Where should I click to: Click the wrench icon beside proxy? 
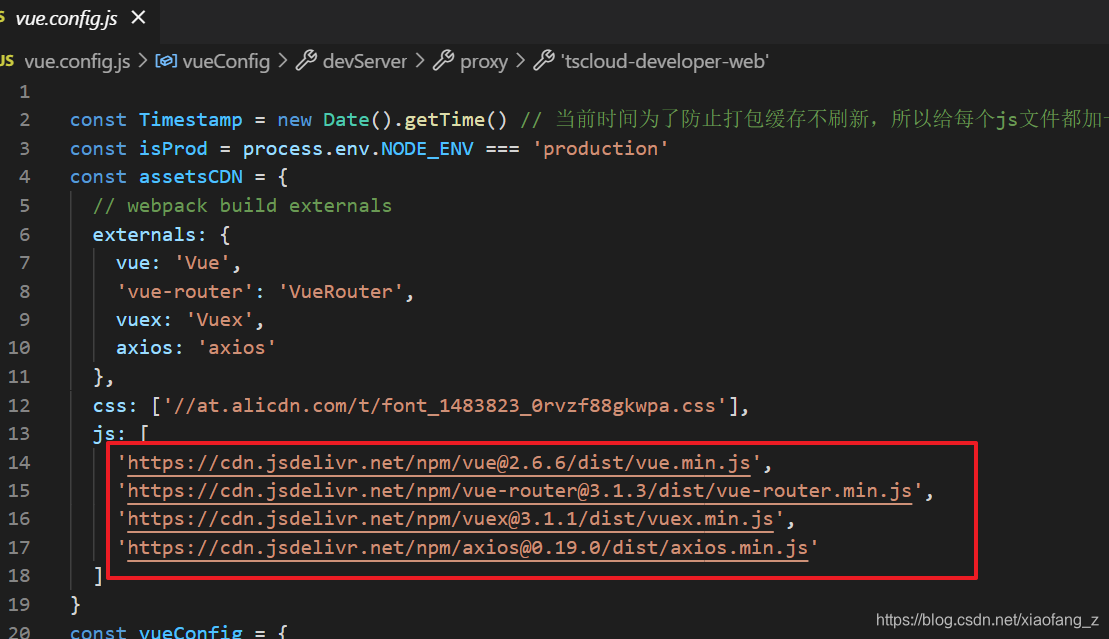(443, 61)
